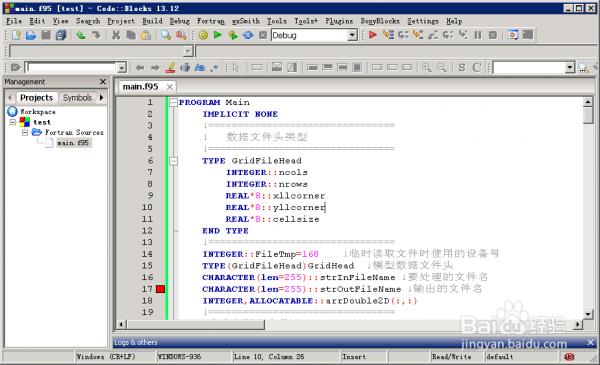This screenshot has height=365, width=600.
Task: Start debugging with the red arrow icon
Action: pos(373,35)
